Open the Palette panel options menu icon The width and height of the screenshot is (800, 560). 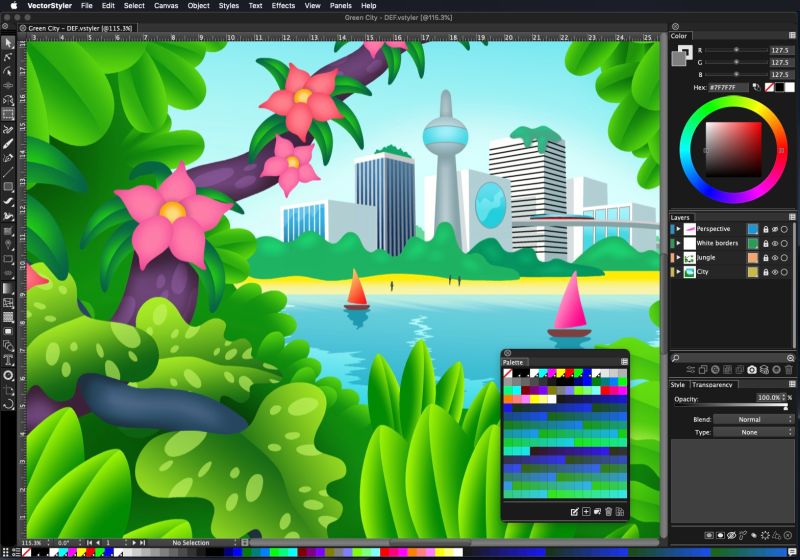(624, 362)
